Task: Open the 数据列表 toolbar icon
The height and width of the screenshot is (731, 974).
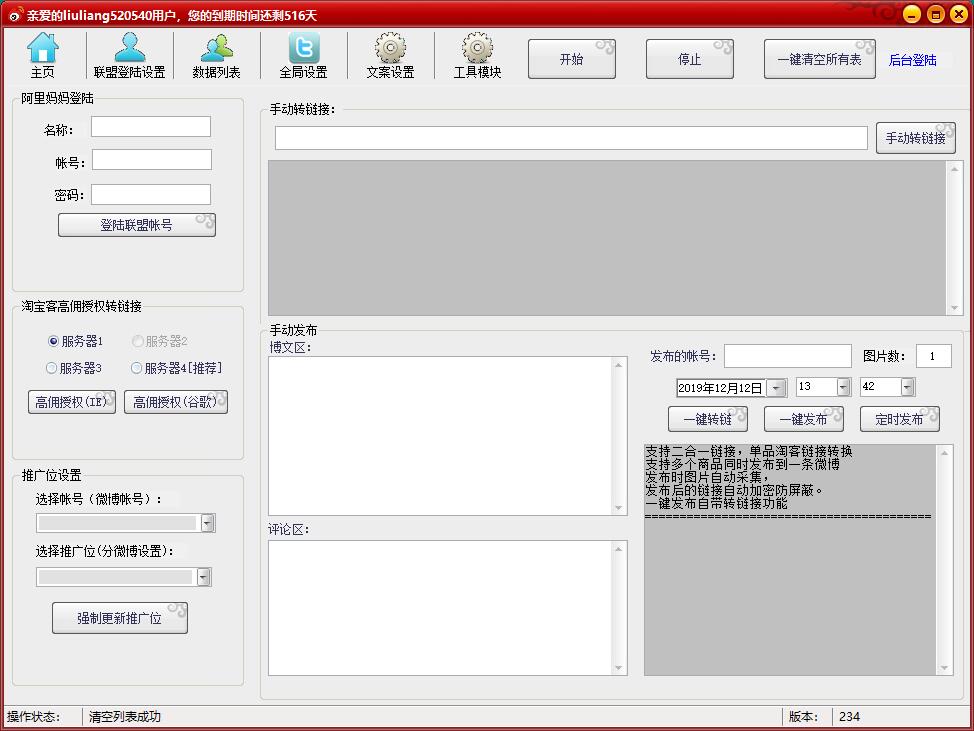Action: pyautogui.click(x=216, y=55)
